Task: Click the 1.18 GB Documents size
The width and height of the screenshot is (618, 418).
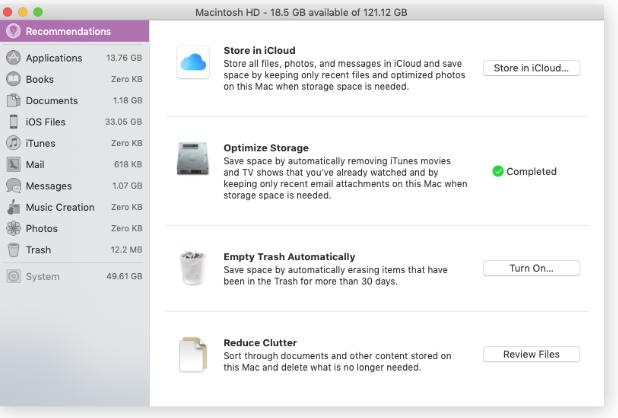Action: [x=128, y=100]
